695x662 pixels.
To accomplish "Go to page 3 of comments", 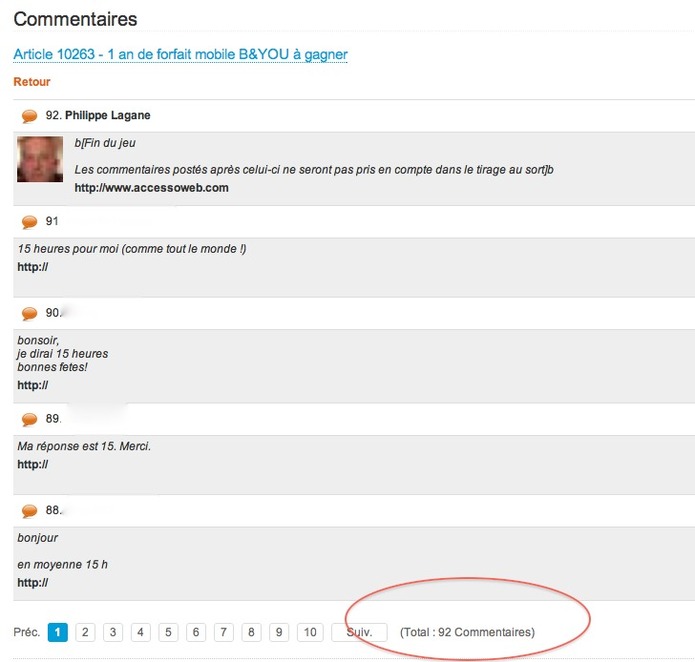I will coord(114,632).
